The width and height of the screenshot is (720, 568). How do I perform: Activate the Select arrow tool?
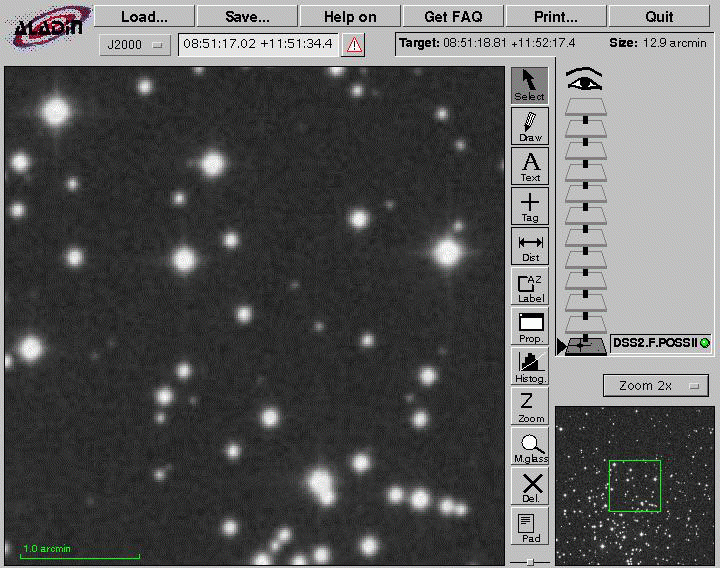pyautogui.click(x=529, y=85)
